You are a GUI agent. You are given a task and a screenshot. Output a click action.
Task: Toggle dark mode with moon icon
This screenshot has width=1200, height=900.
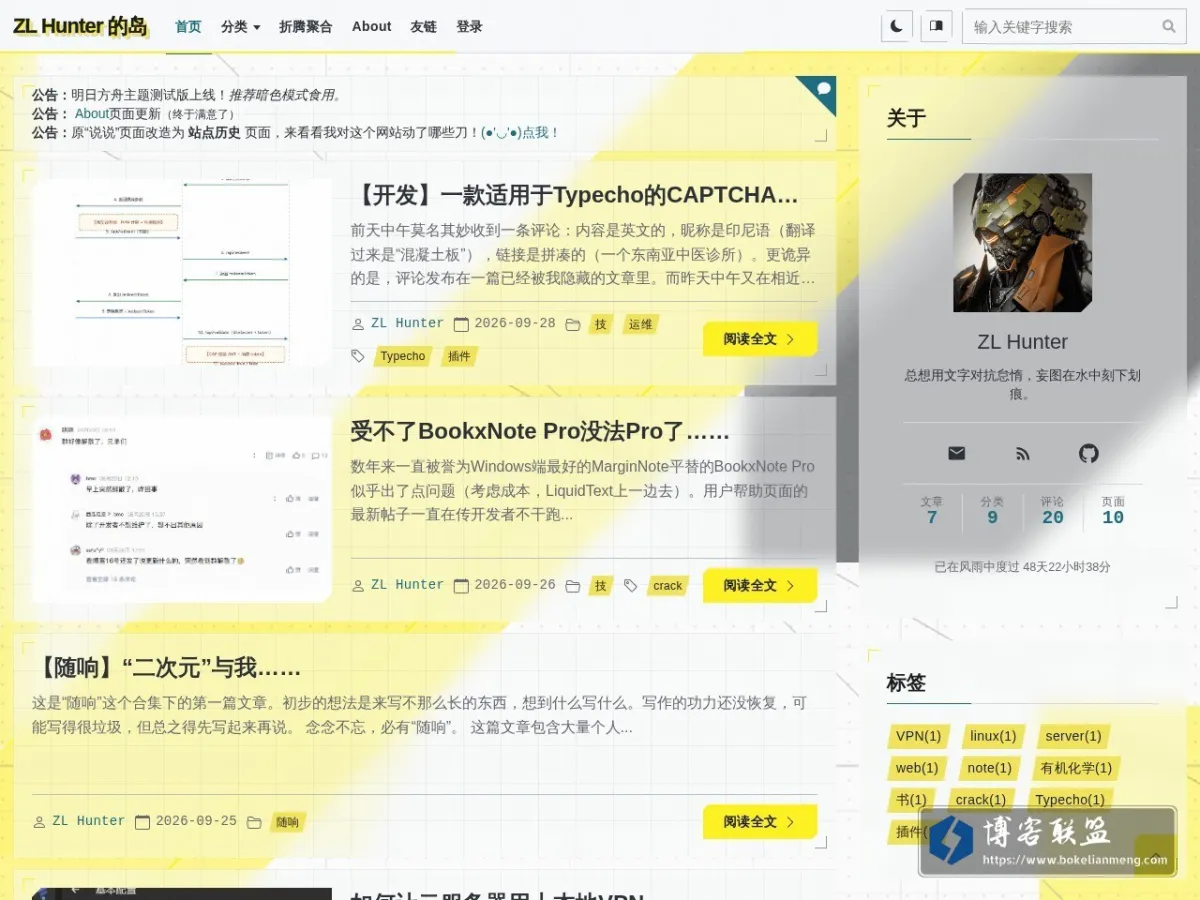(x=896, y=26)
